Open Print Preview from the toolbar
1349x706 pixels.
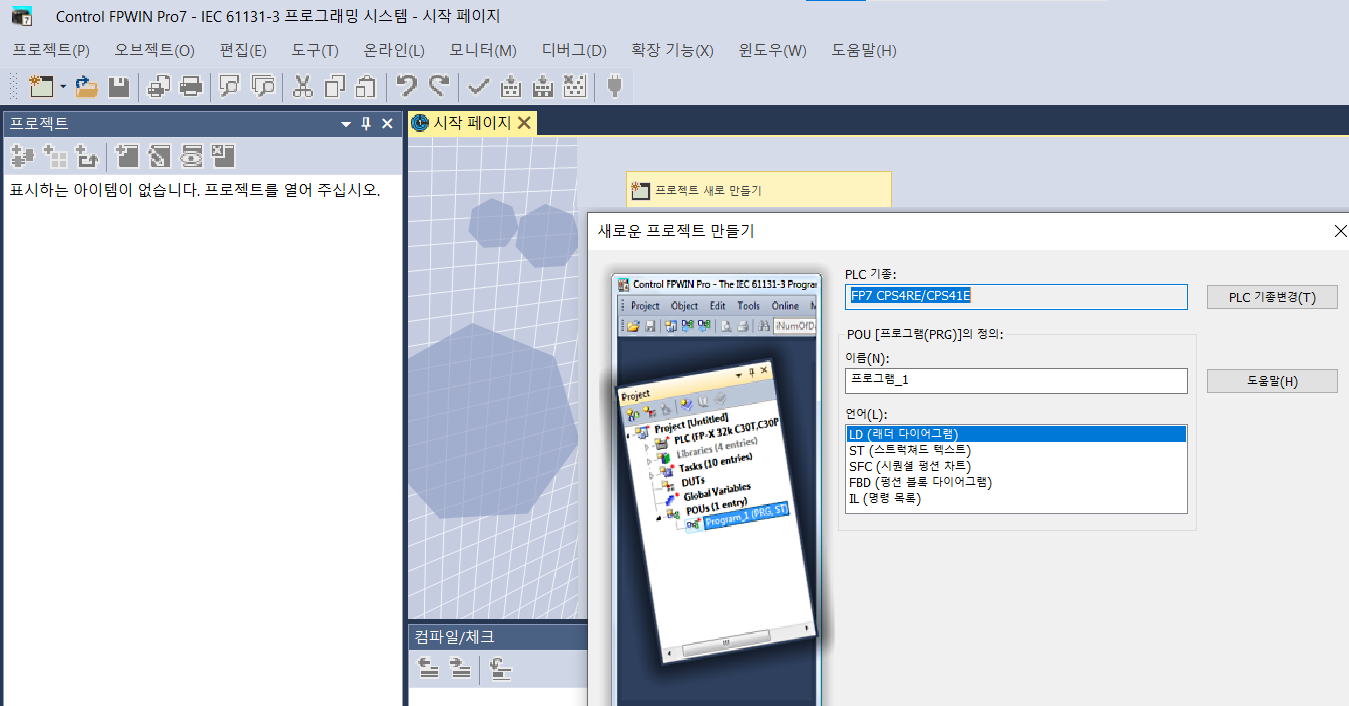pos(158,87)
